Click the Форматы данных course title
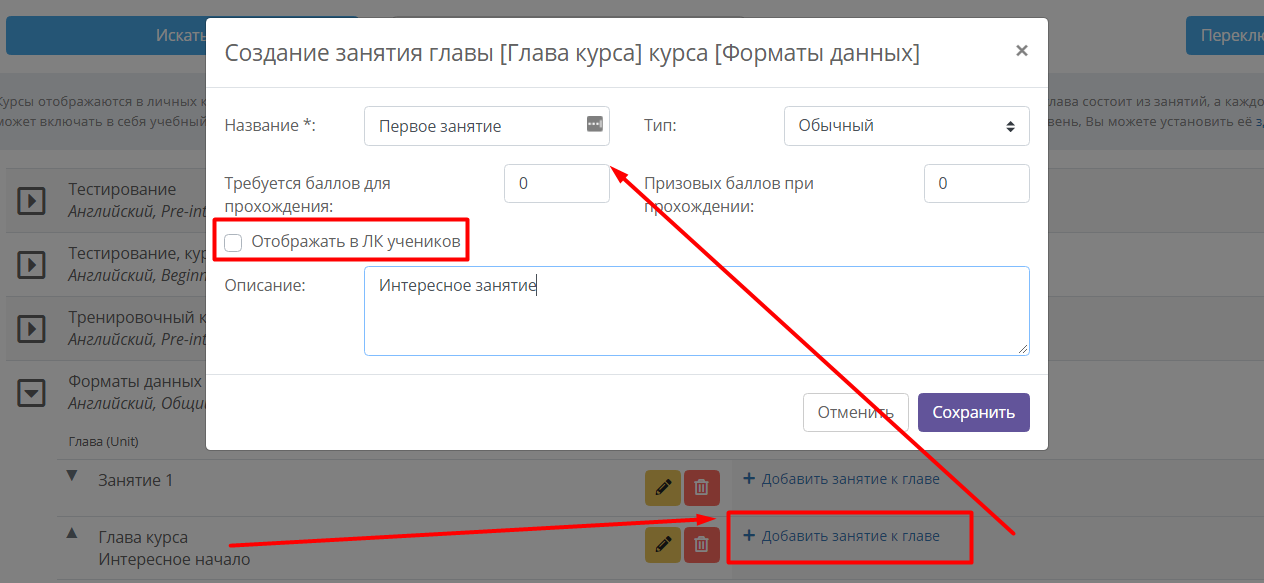Screen dimensions: 1264x583 click(x=135, y=382)
